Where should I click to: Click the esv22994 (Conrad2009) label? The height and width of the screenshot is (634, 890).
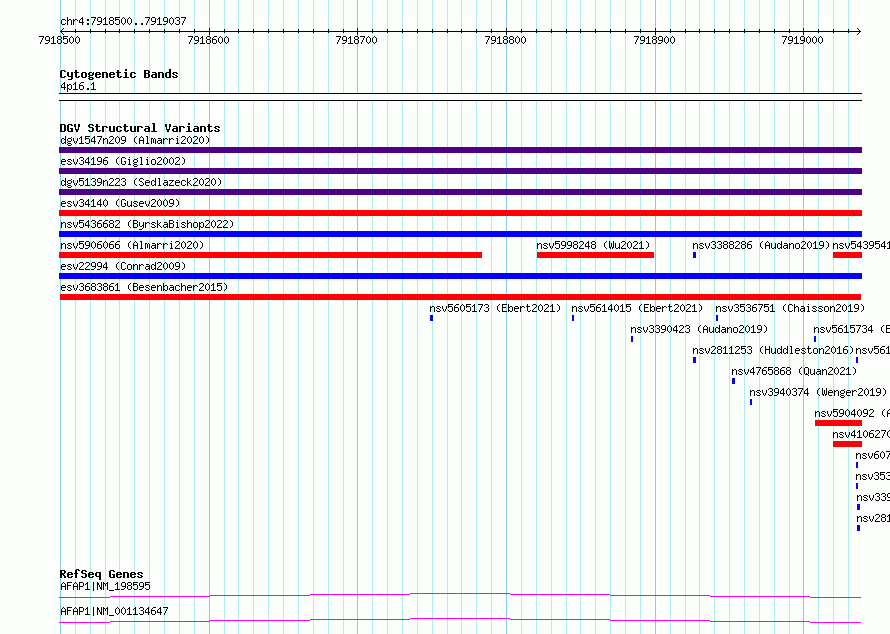(x=123, y=266)
